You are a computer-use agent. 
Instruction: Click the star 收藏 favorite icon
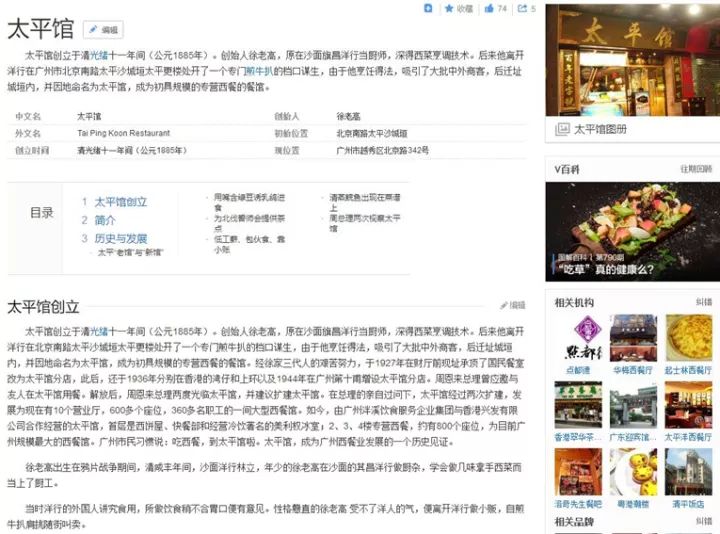(x=449, y=8)
